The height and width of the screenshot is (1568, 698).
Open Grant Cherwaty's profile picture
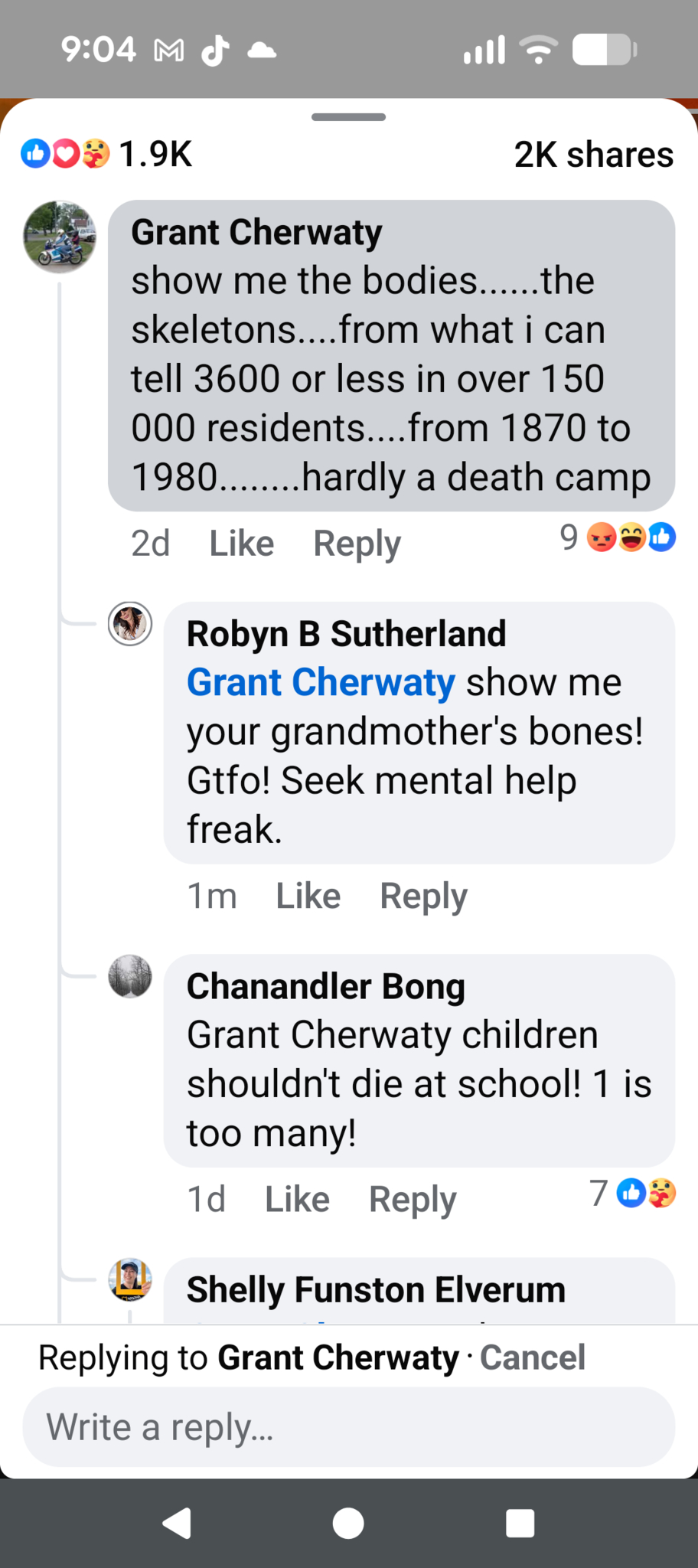(x=60, y=237)
